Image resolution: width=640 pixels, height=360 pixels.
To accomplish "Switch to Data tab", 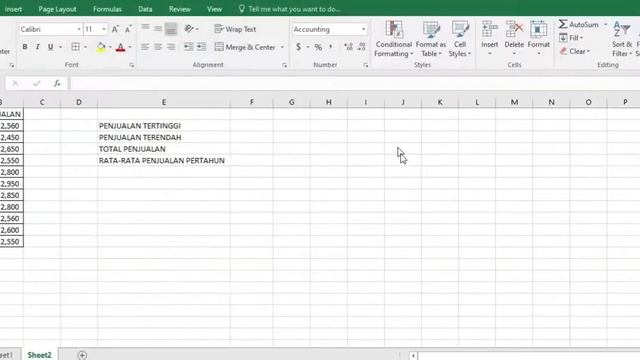I will tap(145, 9).
